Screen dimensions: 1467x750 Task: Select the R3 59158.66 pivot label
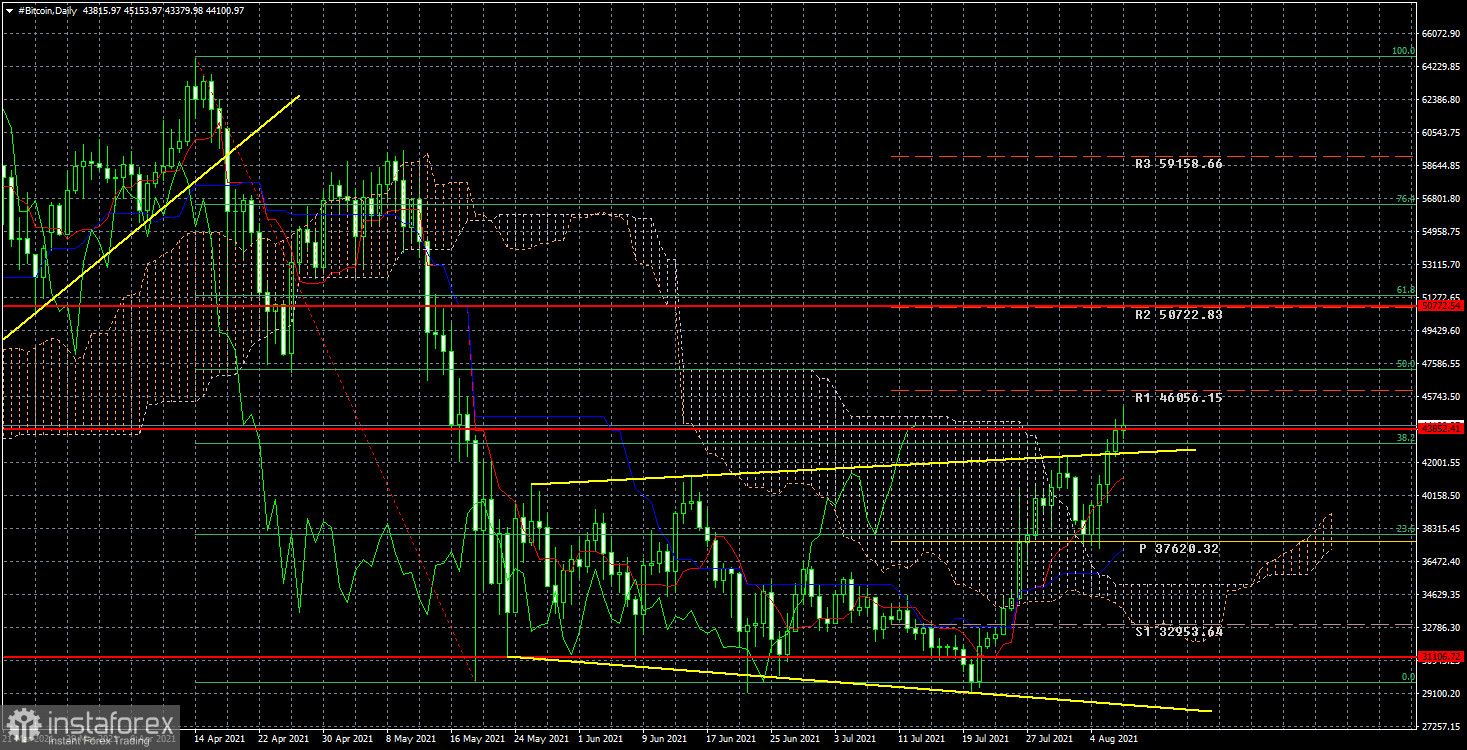point(1179,163)
